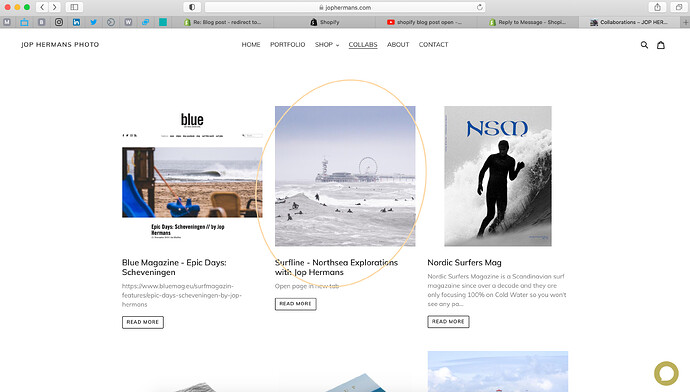Open the Safari share button
Screen dimensions: 690x392
coord(657,7)
